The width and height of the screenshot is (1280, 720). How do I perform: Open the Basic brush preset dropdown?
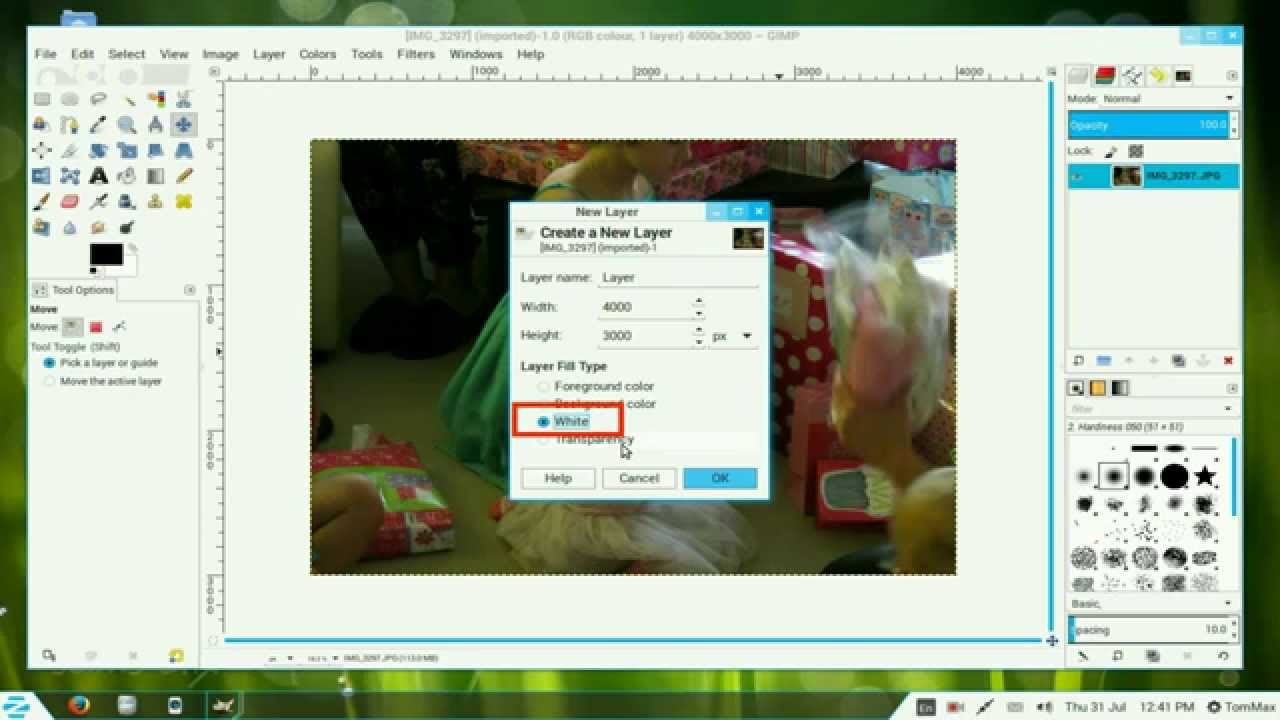tap(1153, 604)
